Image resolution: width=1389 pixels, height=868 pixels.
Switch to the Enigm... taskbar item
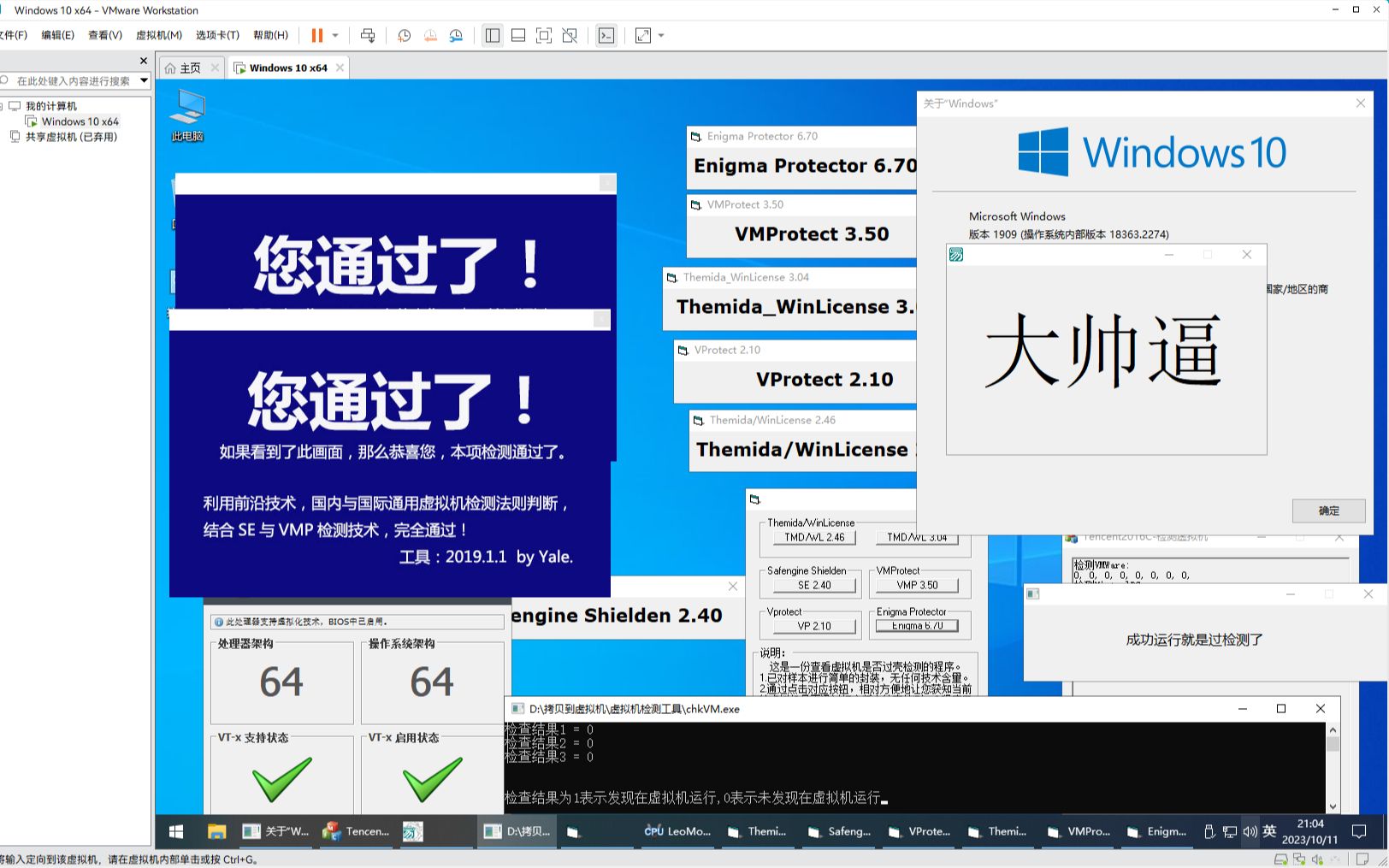point(1158,831)
